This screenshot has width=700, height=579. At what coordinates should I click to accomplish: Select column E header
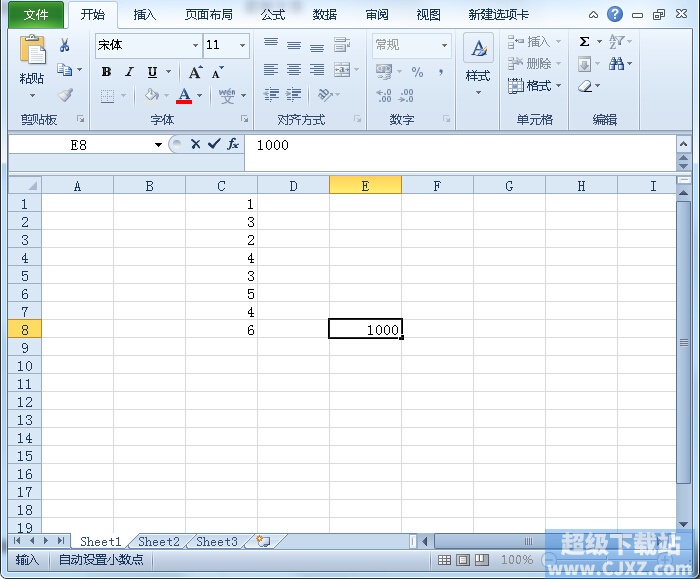coord(365,185)
